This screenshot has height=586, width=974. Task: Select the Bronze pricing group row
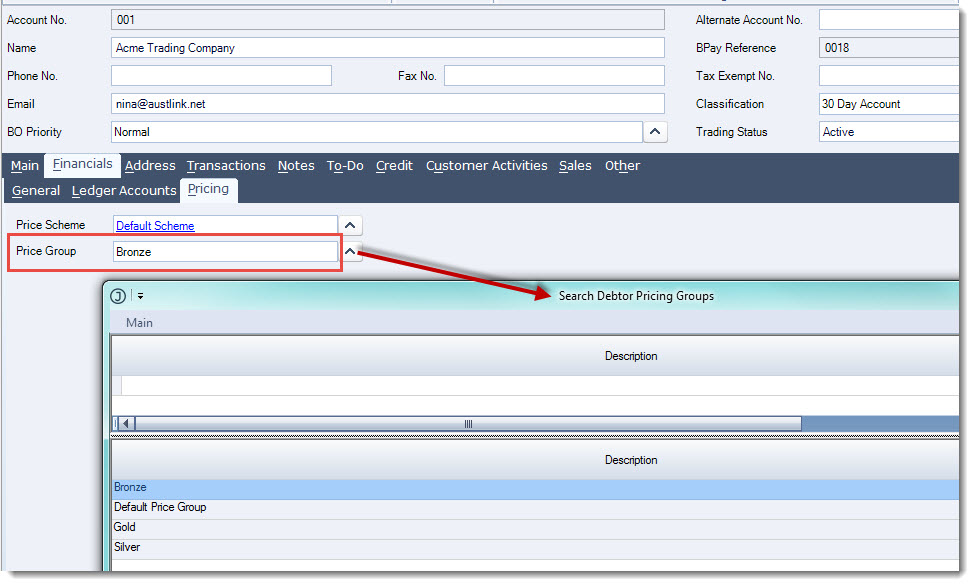[535, 488]
